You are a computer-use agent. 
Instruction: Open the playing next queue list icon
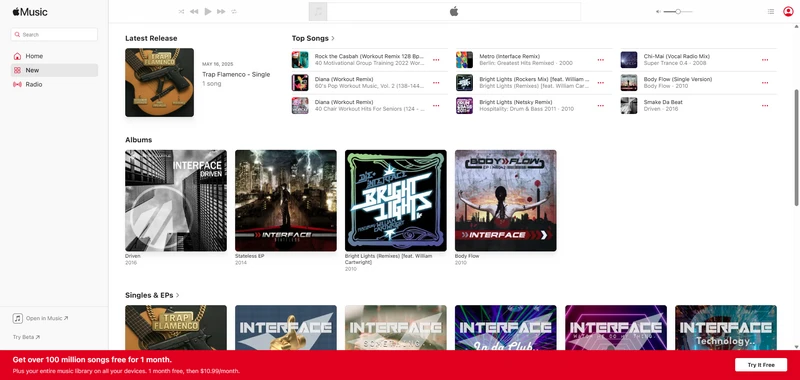pyautogui.click(x=771, y=11)
